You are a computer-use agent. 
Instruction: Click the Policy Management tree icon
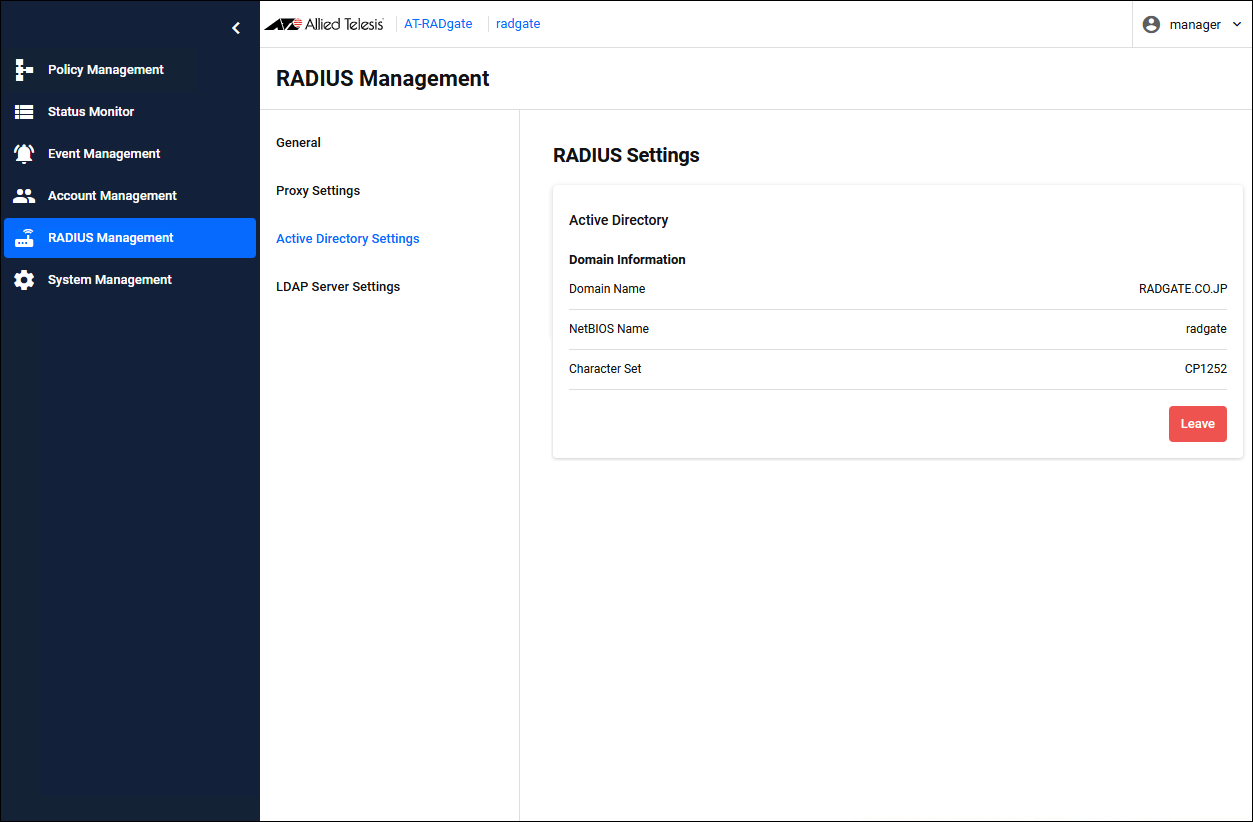pyautogui.click(x=24, y=70)
